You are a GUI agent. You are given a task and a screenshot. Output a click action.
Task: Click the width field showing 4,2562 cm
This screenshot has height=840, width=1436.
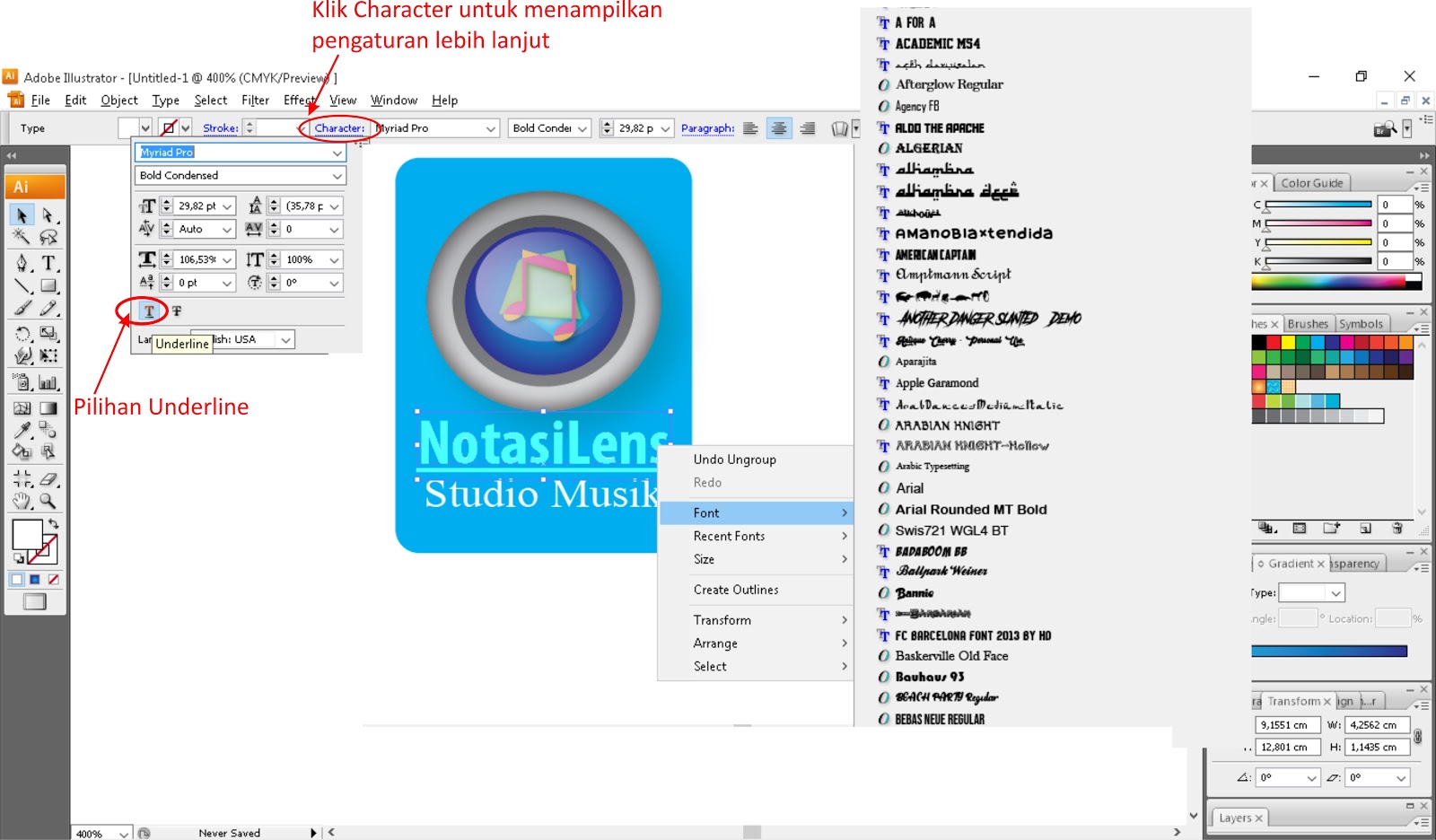pyautogui.click(x=1378, y=725)
